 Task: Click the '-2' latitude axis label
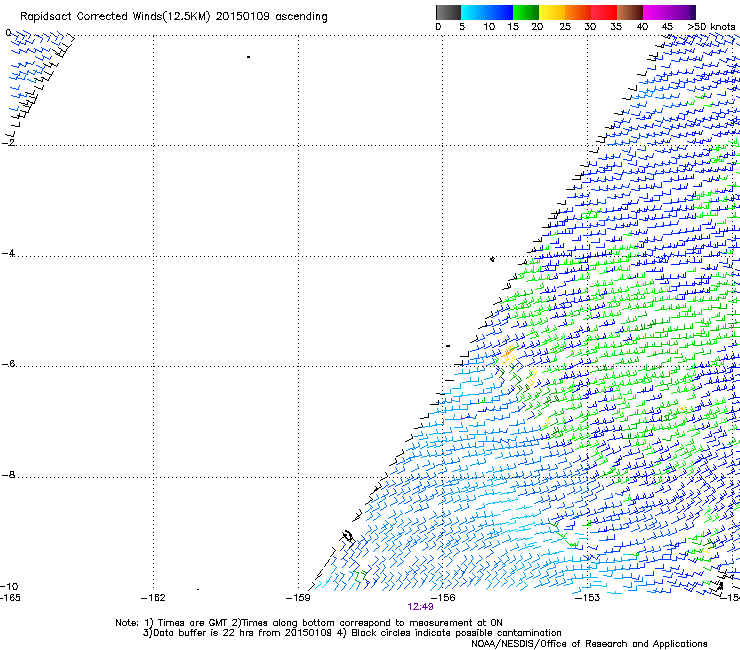click(8, 142)
